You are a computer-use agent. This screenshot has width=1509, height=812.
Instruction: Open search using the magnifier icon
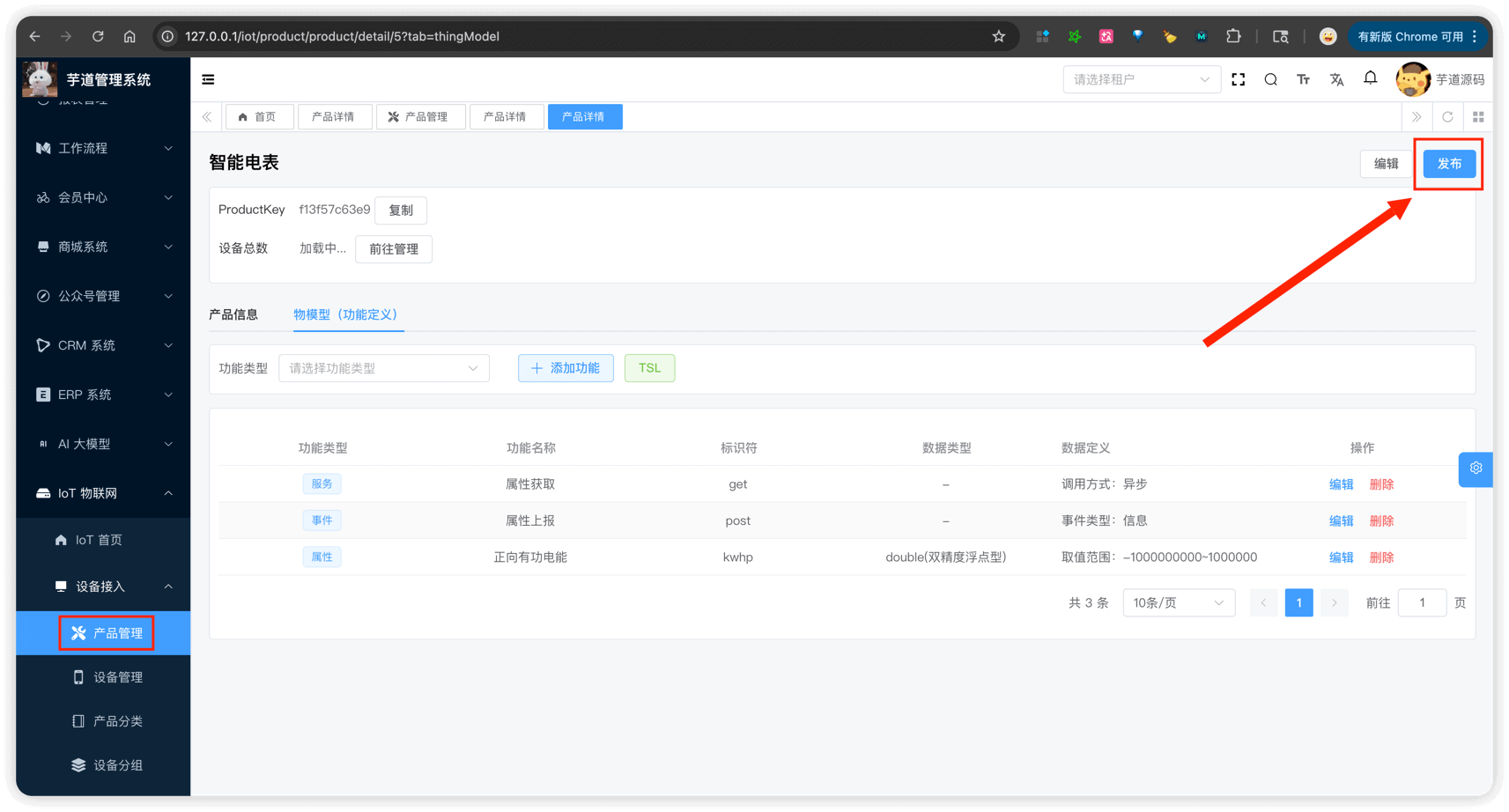1270,78
